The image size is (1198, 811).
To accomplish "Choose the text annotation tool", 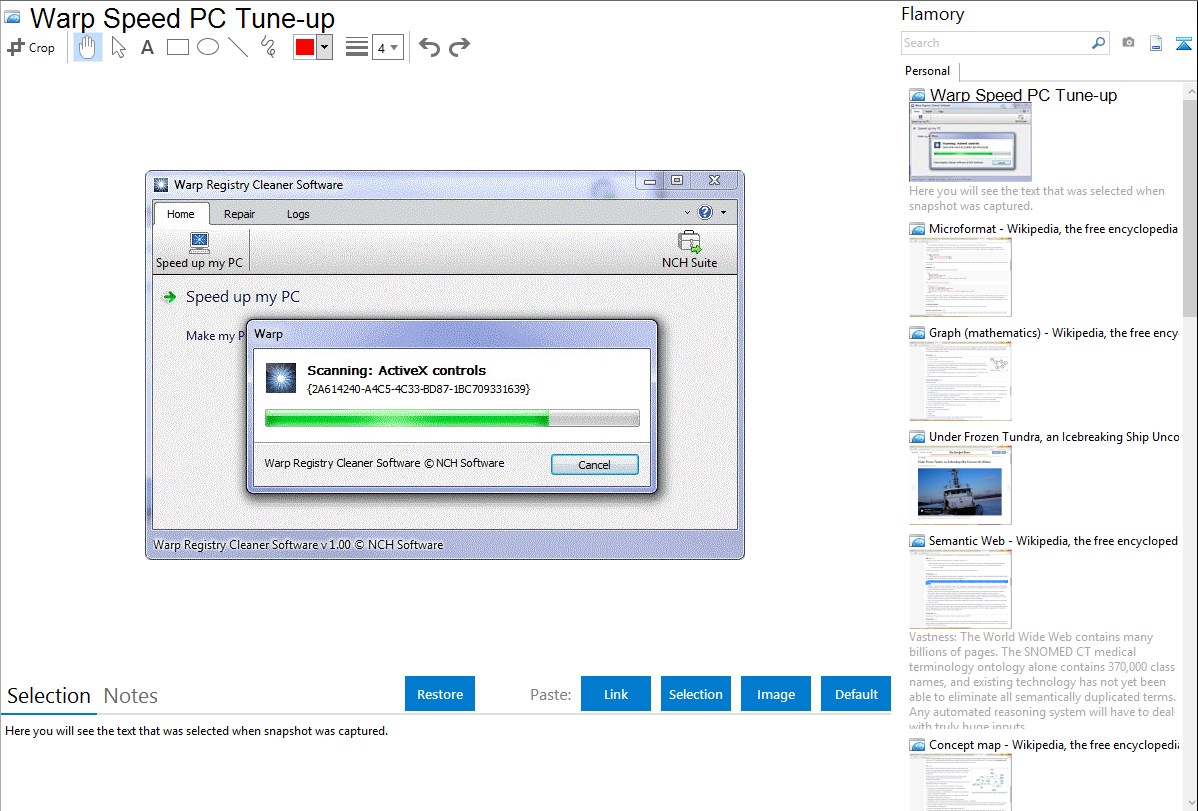I will [x=147, y=47].
